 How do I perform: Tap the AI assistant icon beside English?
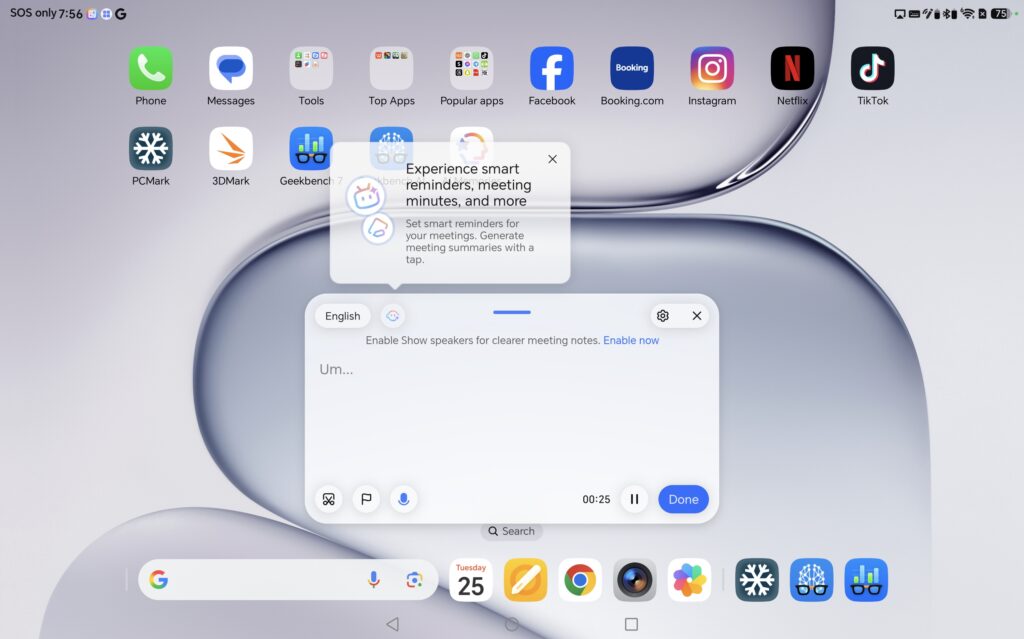click(392, 316)
